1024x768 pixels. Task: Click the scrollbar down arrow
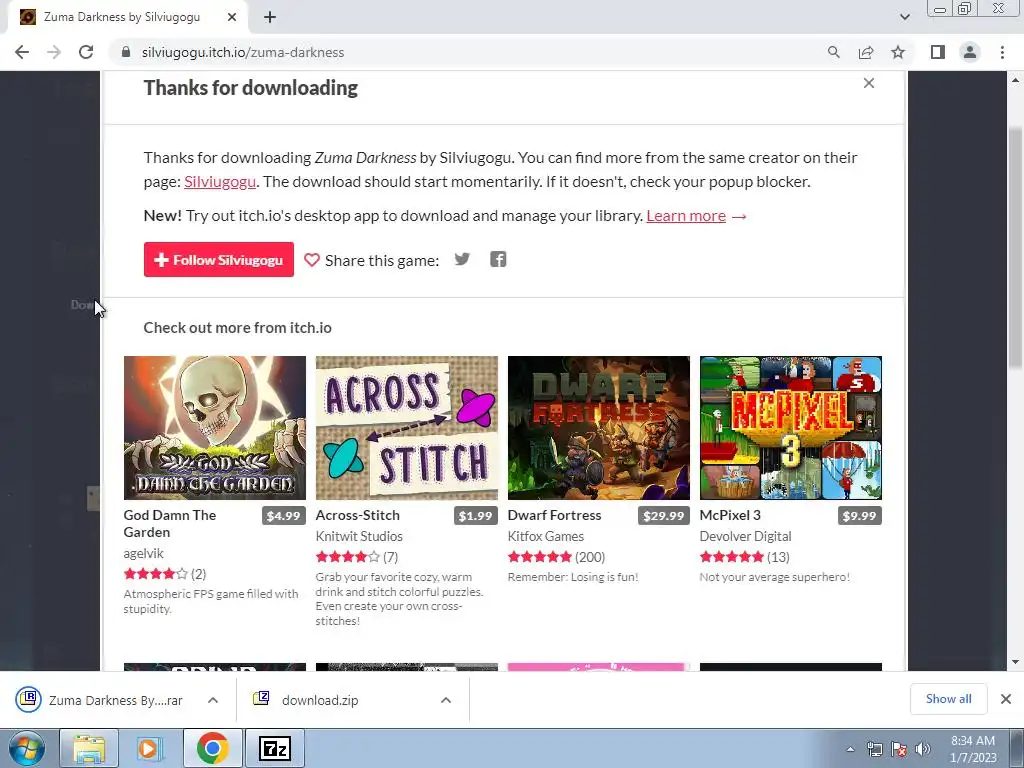1015,662
